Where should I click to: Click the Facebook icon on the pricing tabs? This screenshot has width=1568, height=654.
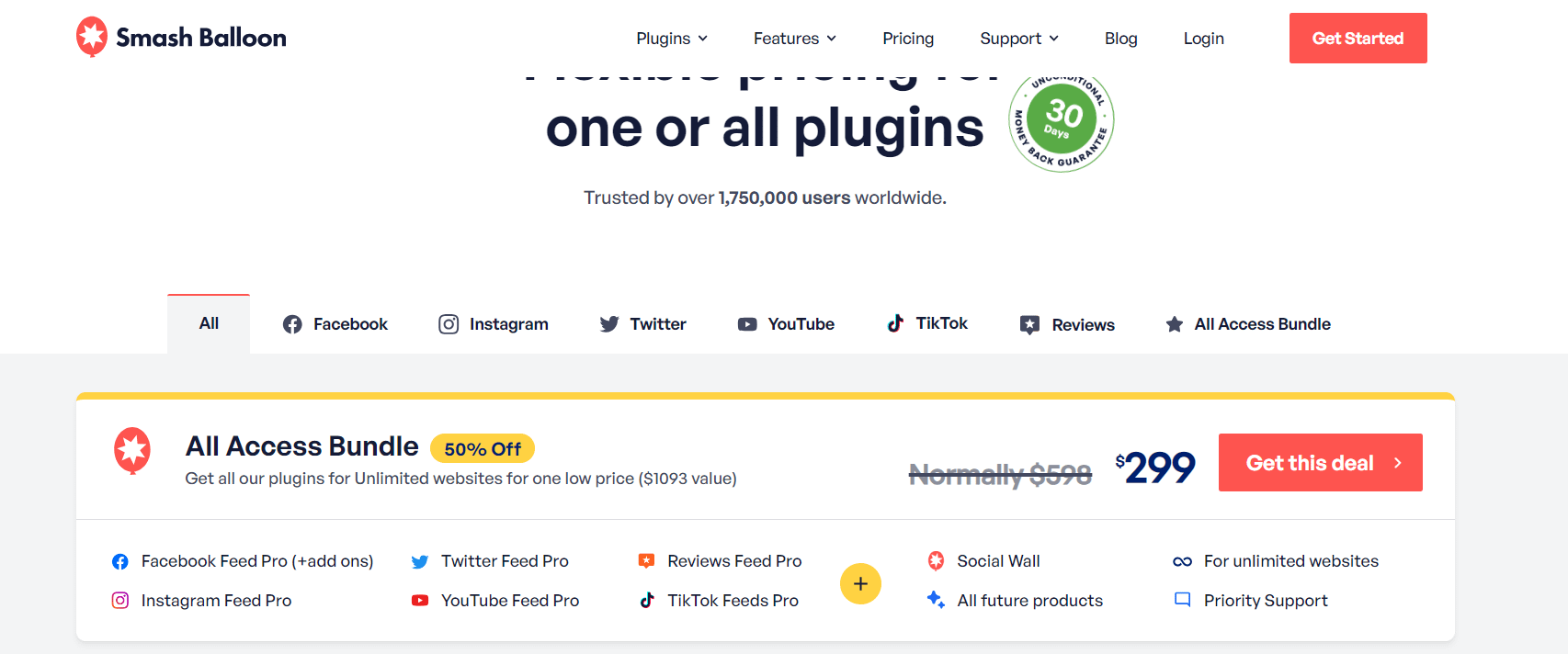(x=292, y=323)
